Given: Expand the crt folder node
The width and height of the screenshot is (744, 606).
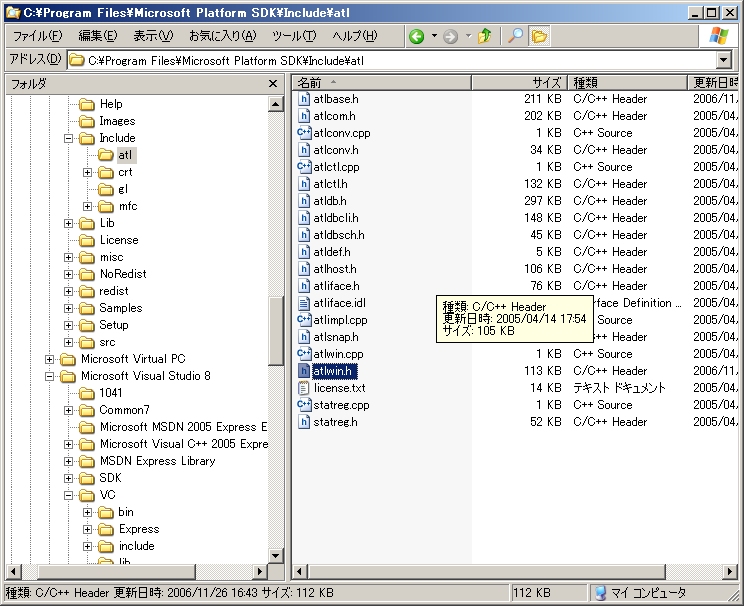Looking at the screenshot, I should pyautogui.click(x=87, y=172).
